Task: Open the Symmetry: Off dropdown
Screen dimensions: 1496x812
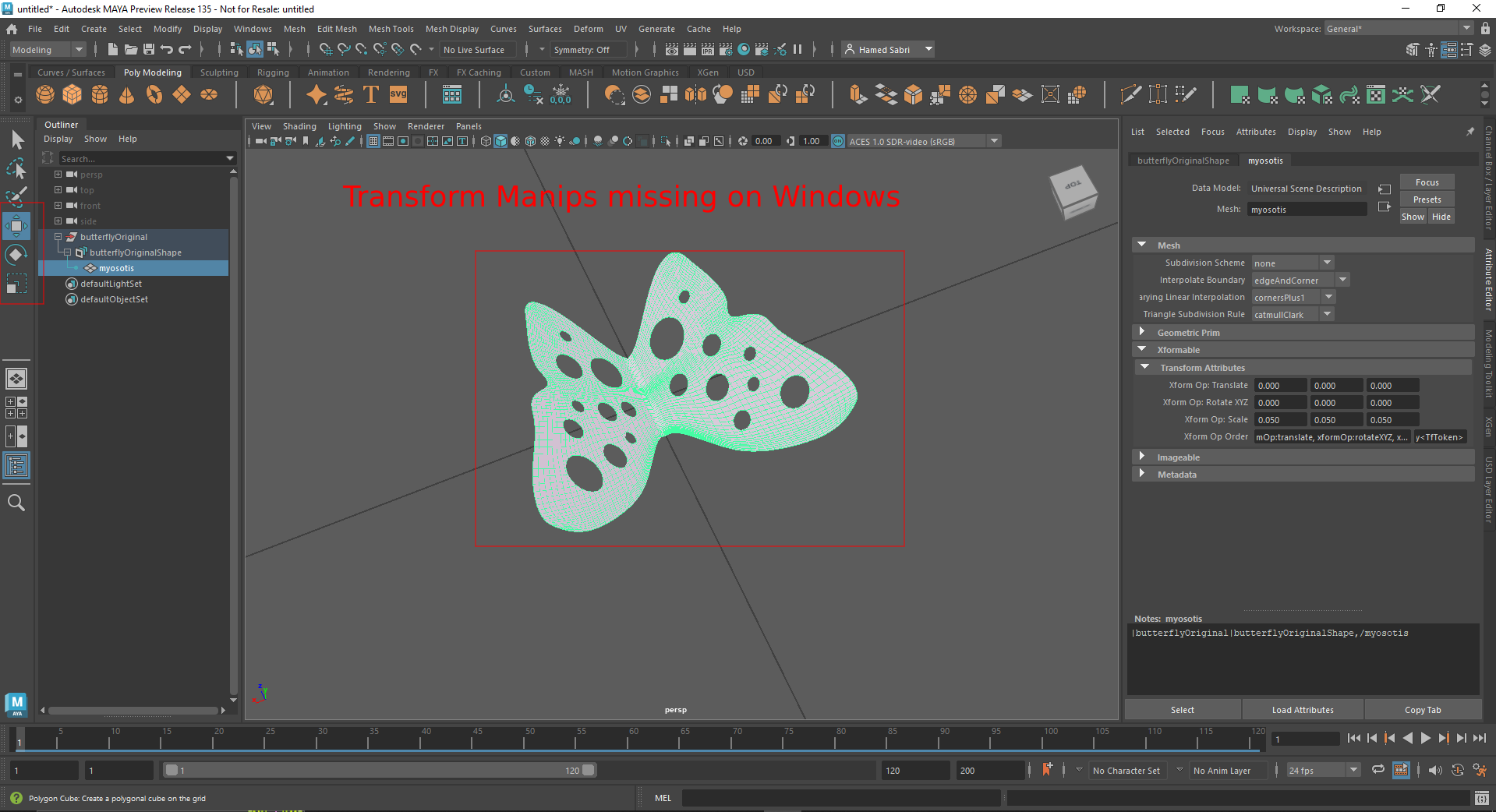Action: coord(589,49)
